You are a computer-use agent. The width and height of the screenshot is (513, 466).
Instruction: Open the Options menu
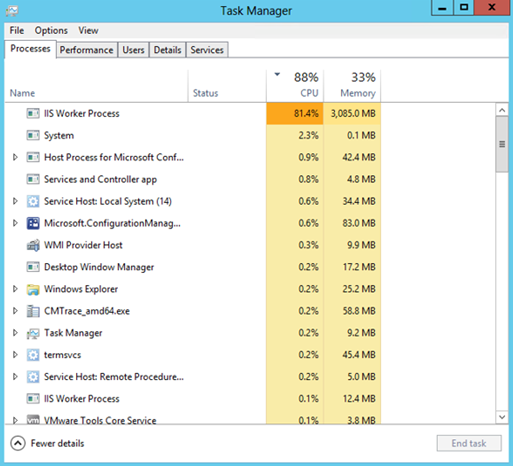click(51, 31)
